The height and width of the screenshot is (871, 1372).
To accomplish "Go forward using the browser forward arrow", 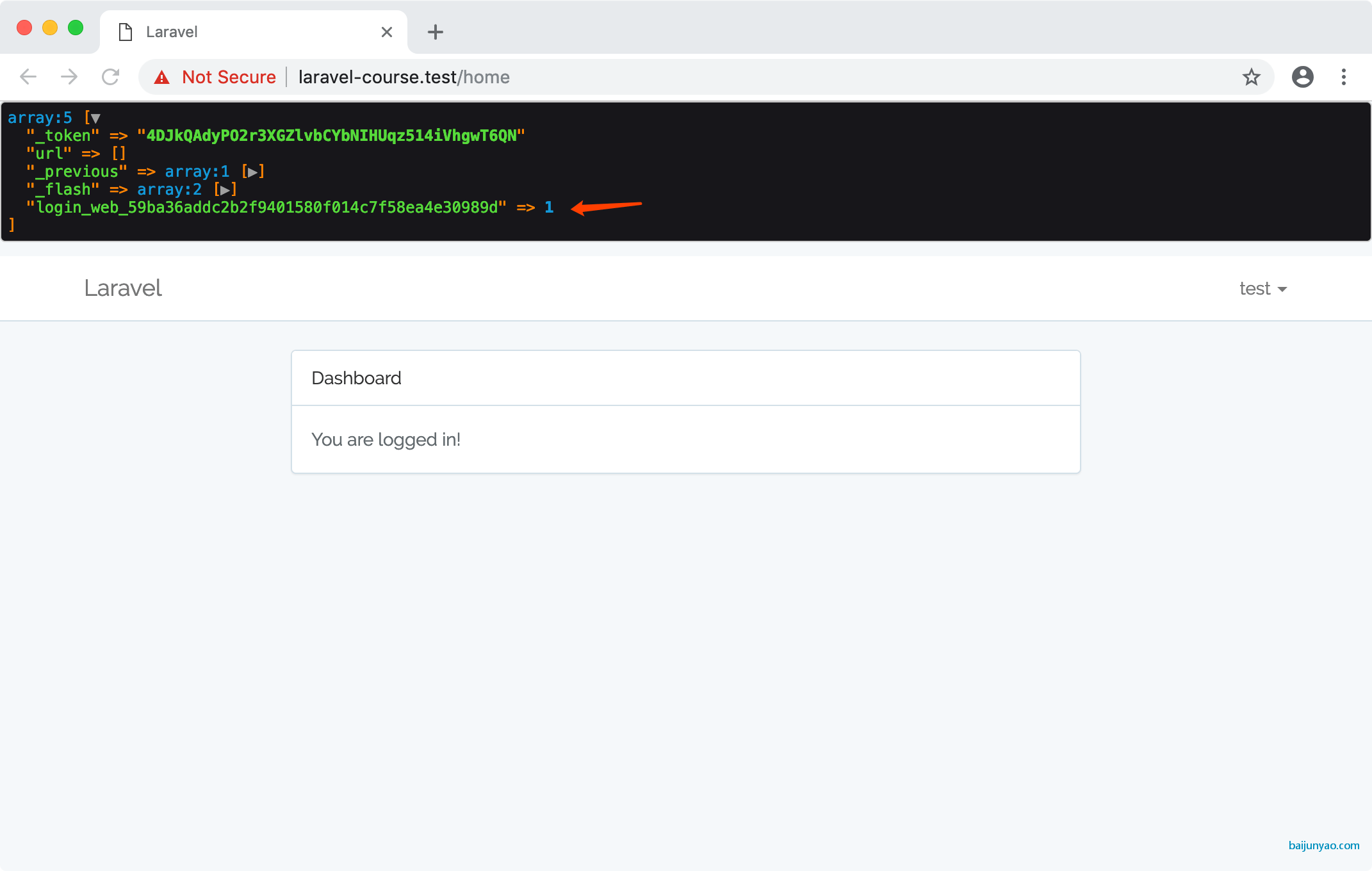I will pos(69,77).
